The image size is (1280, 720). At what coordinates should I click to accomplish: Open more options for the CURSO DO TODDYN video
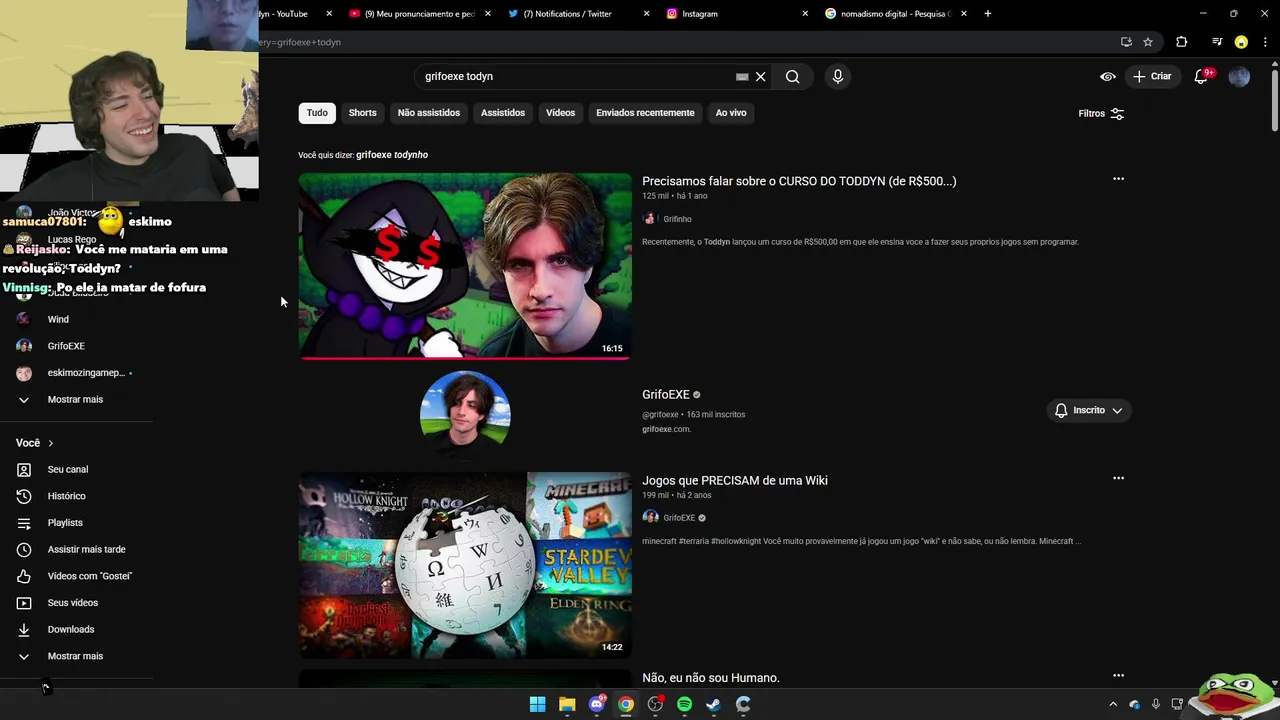[1118, 179]
